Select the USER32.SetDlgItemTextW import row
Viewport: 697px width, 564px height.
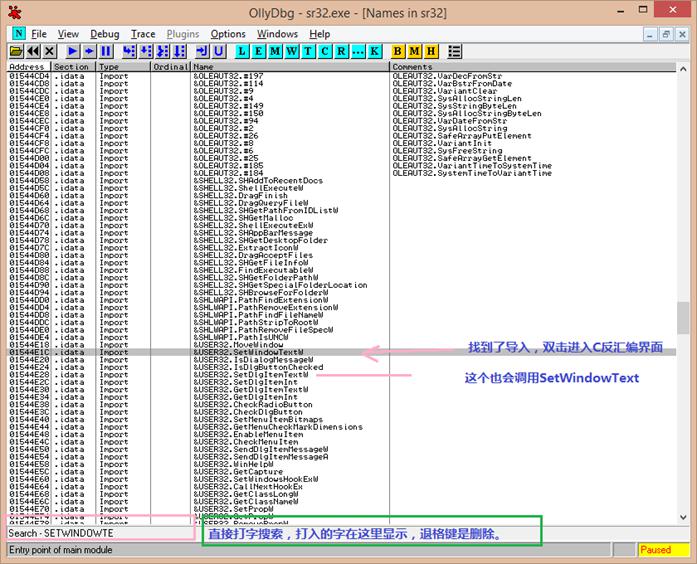pyautogui.click(x=341, y=375)
